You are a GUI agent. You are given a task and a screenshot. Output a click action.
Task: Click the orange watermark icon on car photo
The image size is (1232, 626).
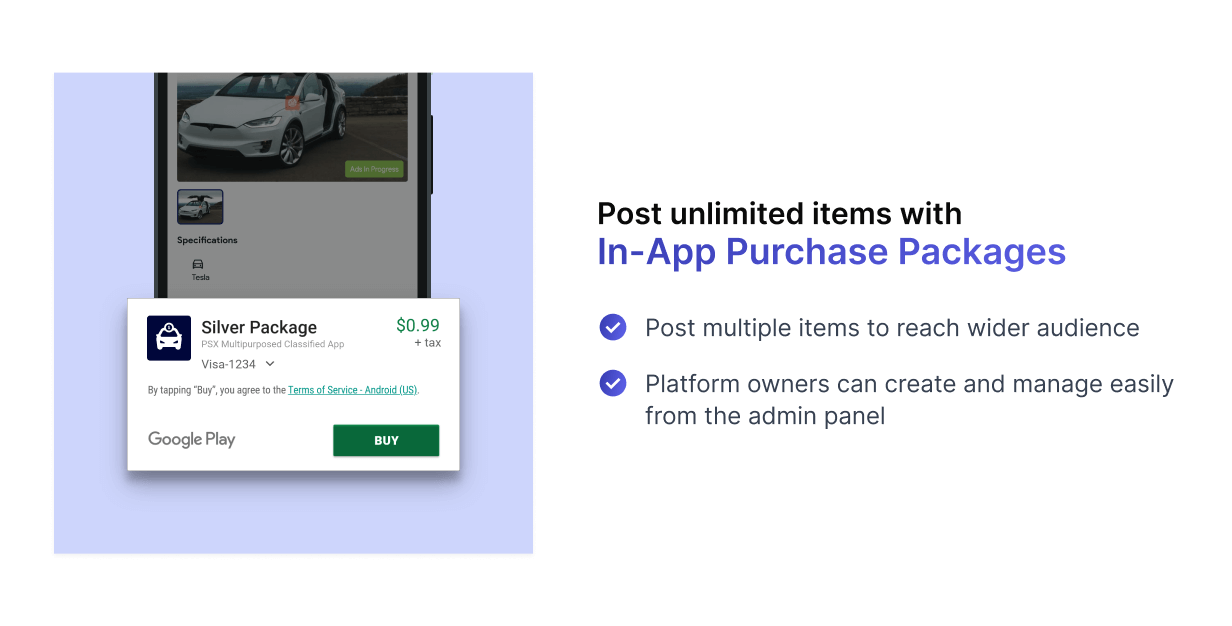[x=292, y=102]
